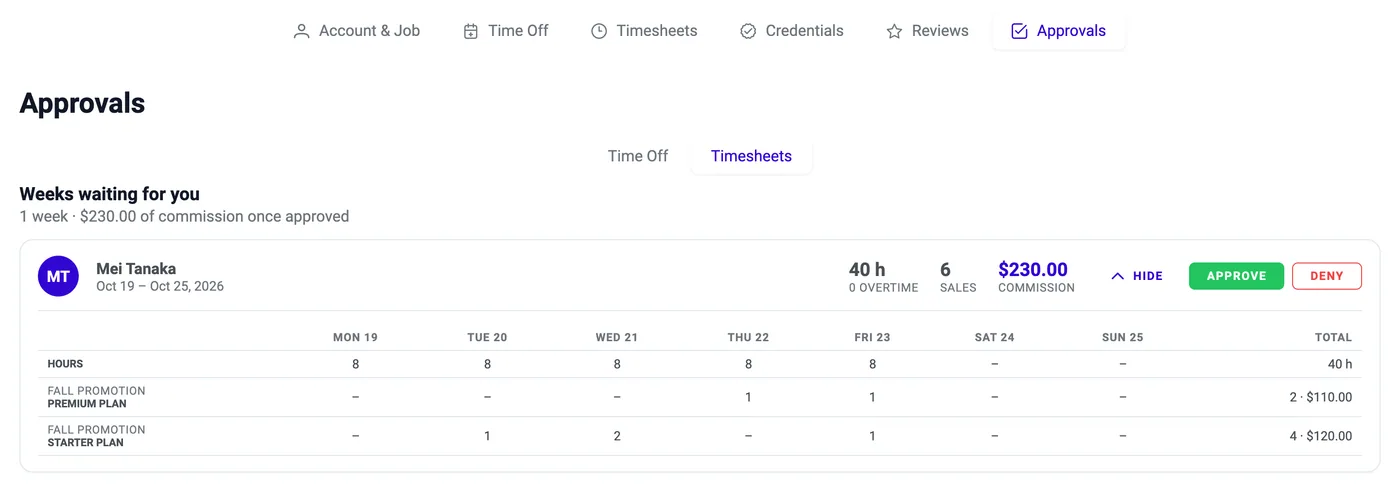Viewport: 1400px width, 488px height.
Task: Click the TUE 20 column header
Action: (x=487, y=337)
